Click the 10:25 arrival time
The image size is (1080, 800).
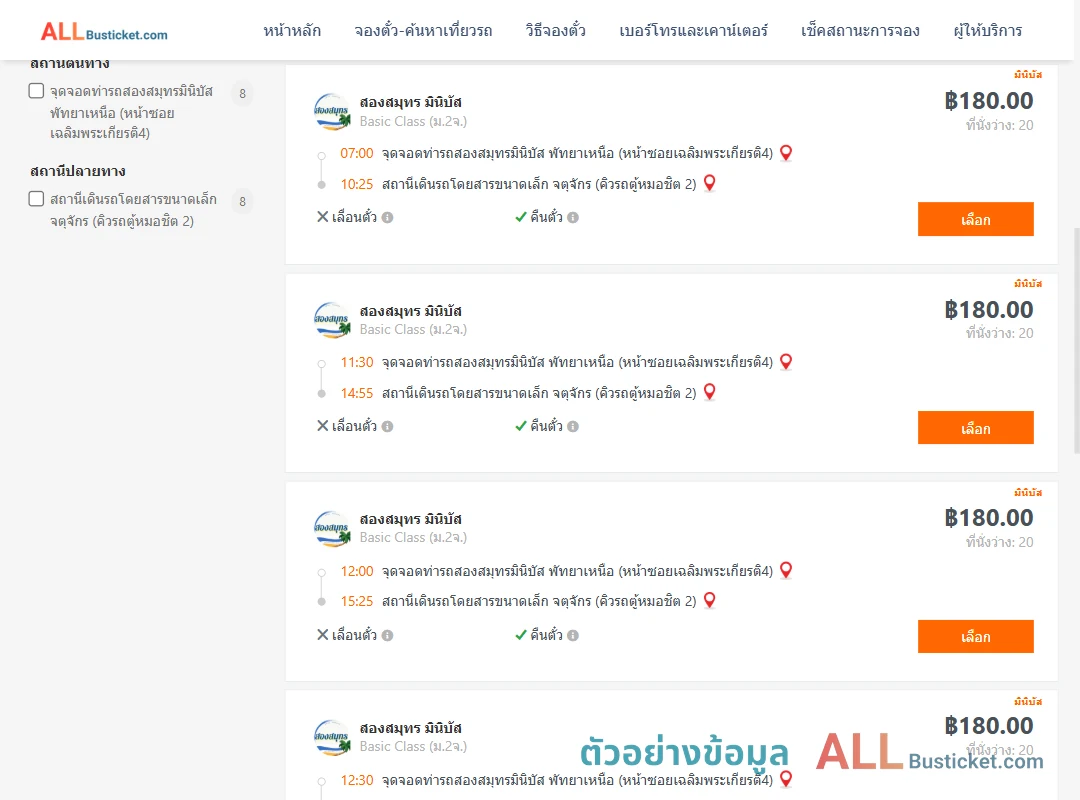coord(357,184)
